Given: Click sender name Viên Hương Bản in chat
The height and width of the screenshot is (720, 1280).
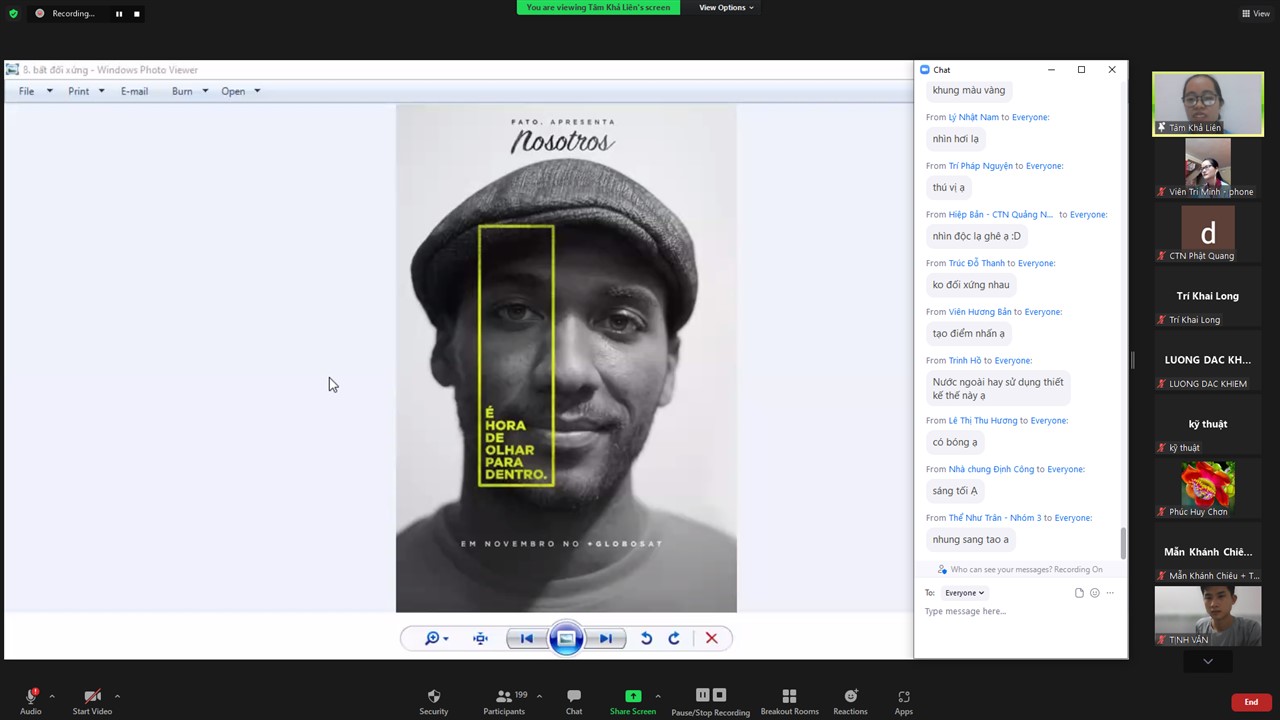Looking at the screenshot, I should pyautogui.click(x=980, y=312).
